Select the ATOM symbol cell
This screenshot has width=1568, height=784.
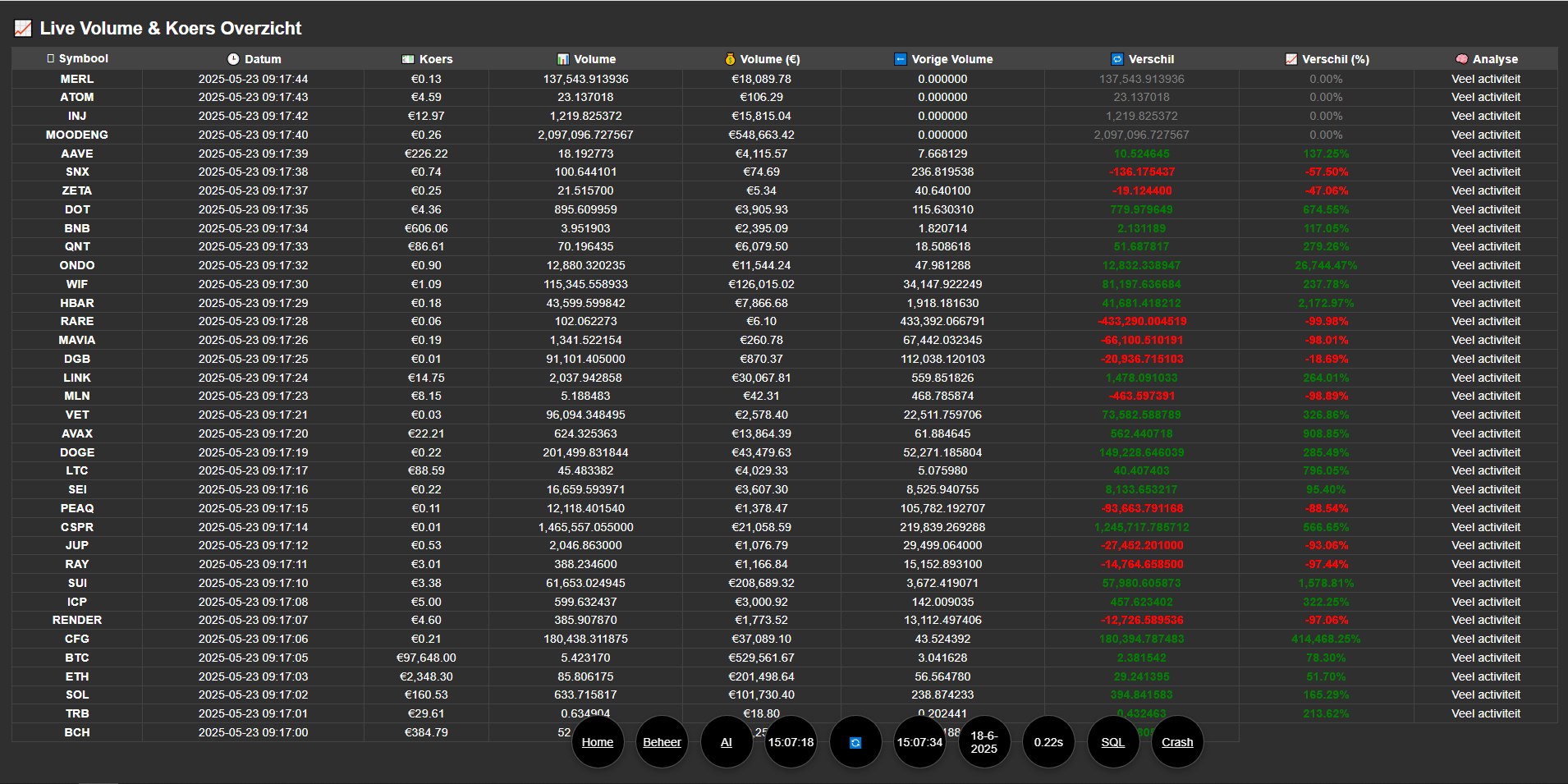77,97
